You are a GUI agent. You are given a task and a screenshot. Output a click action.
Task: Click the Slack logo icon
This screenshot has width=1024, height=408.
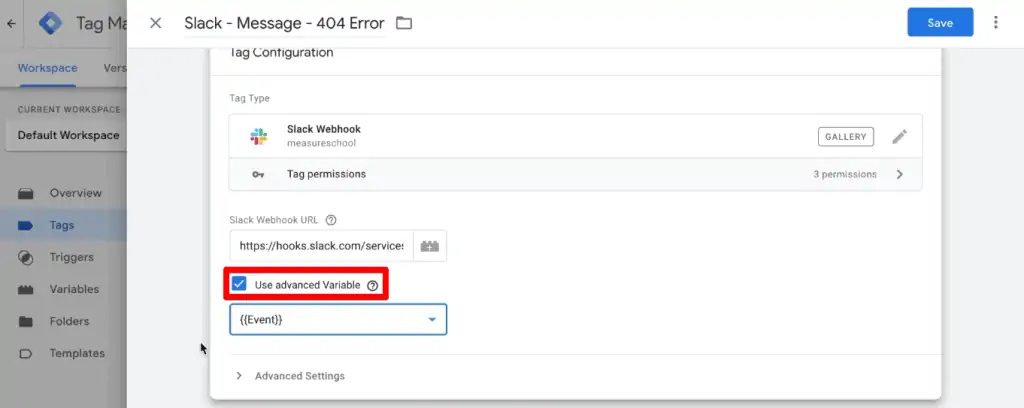259,136
